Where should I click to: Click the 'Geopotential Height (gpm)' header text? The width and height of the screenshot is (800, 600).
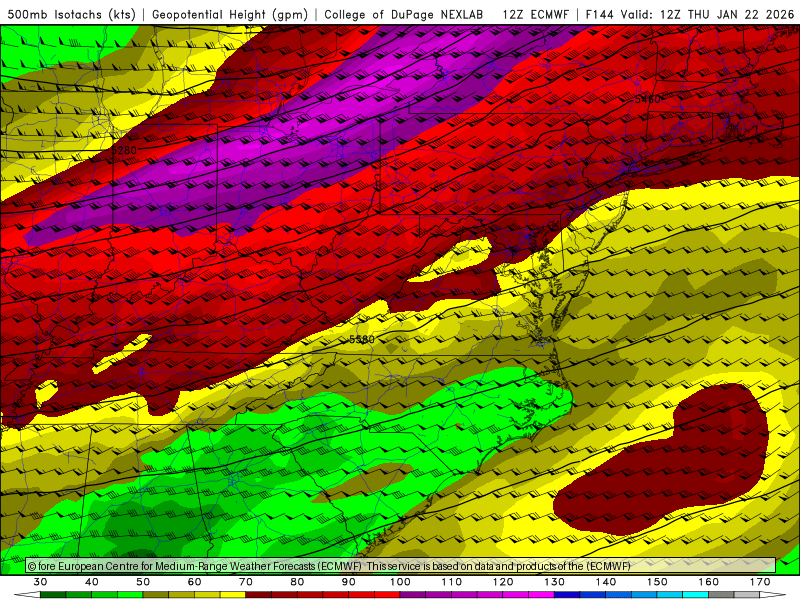click(230, 14)
